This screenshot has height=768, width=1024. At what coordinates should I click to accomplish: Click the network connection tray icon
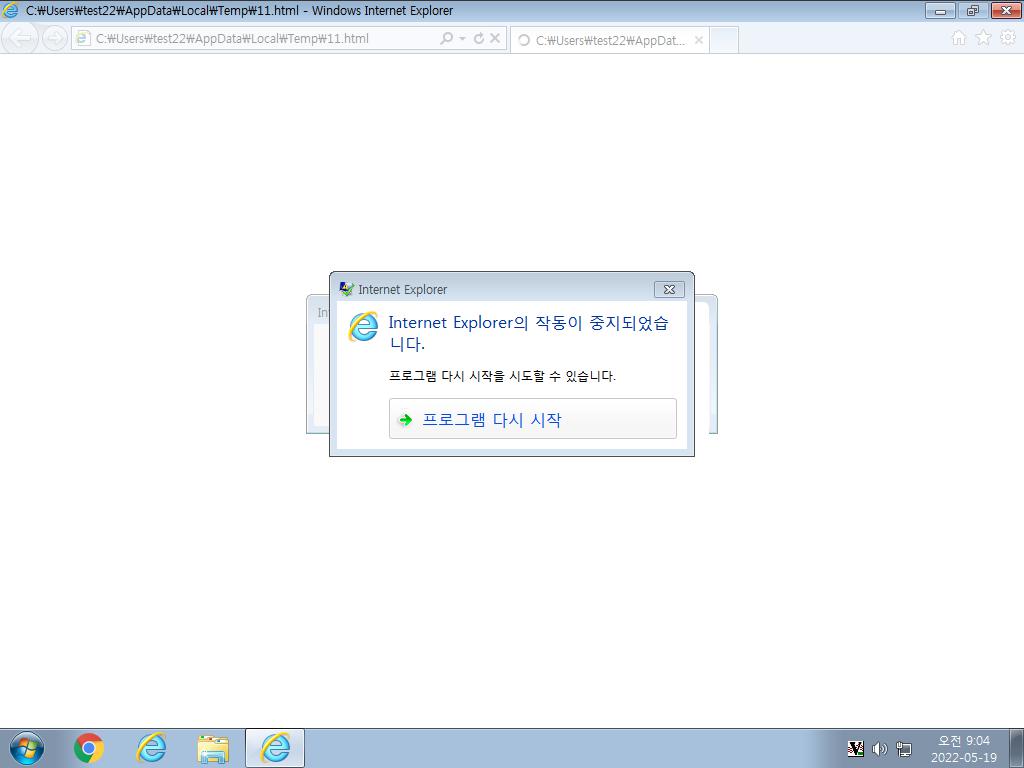(904, 748)
